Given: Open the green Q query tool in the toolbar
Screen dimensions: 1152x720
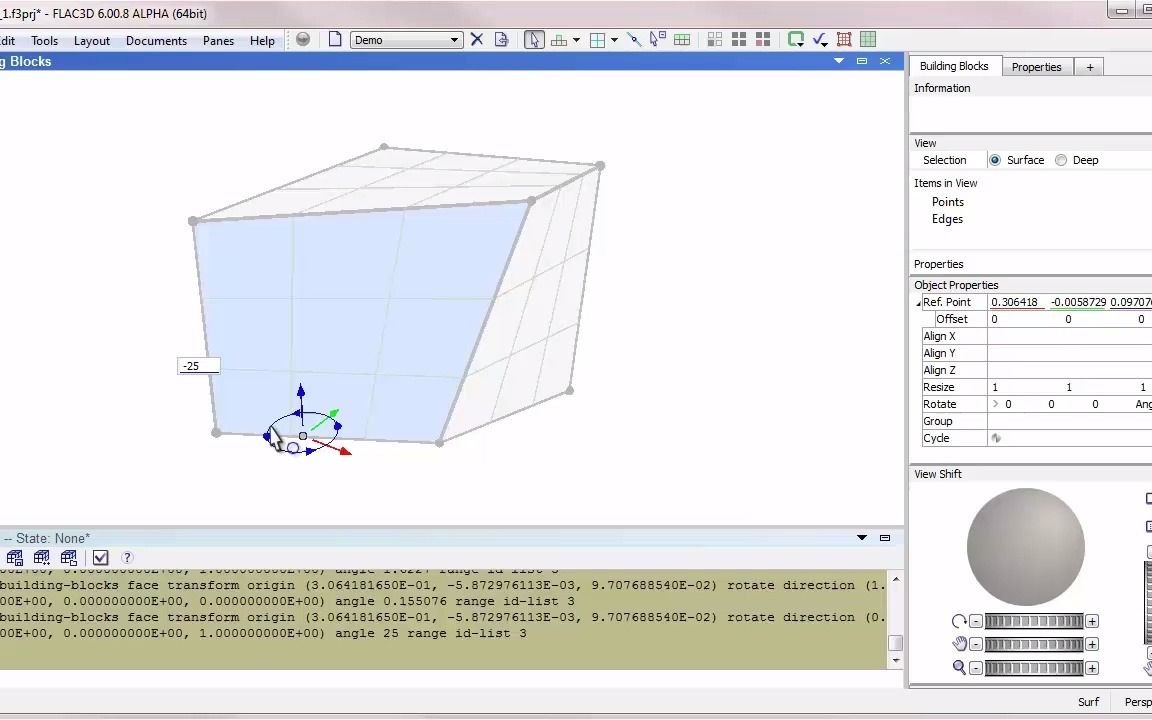Looking at the screenshot, I should 795,39.
